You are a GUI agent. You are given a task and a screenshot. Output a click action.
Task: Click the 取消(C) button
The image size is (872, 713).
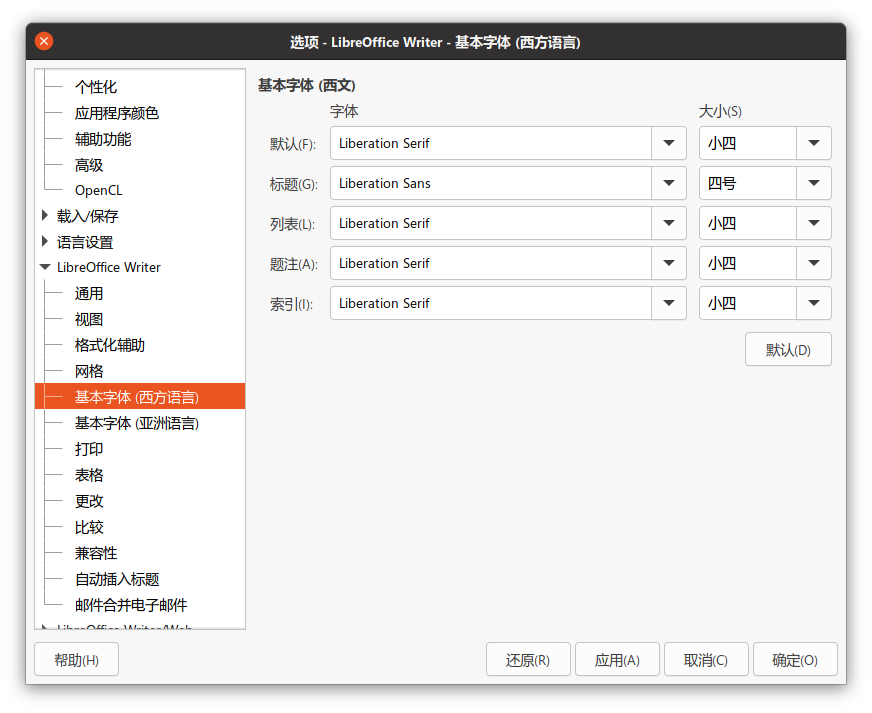706,660
